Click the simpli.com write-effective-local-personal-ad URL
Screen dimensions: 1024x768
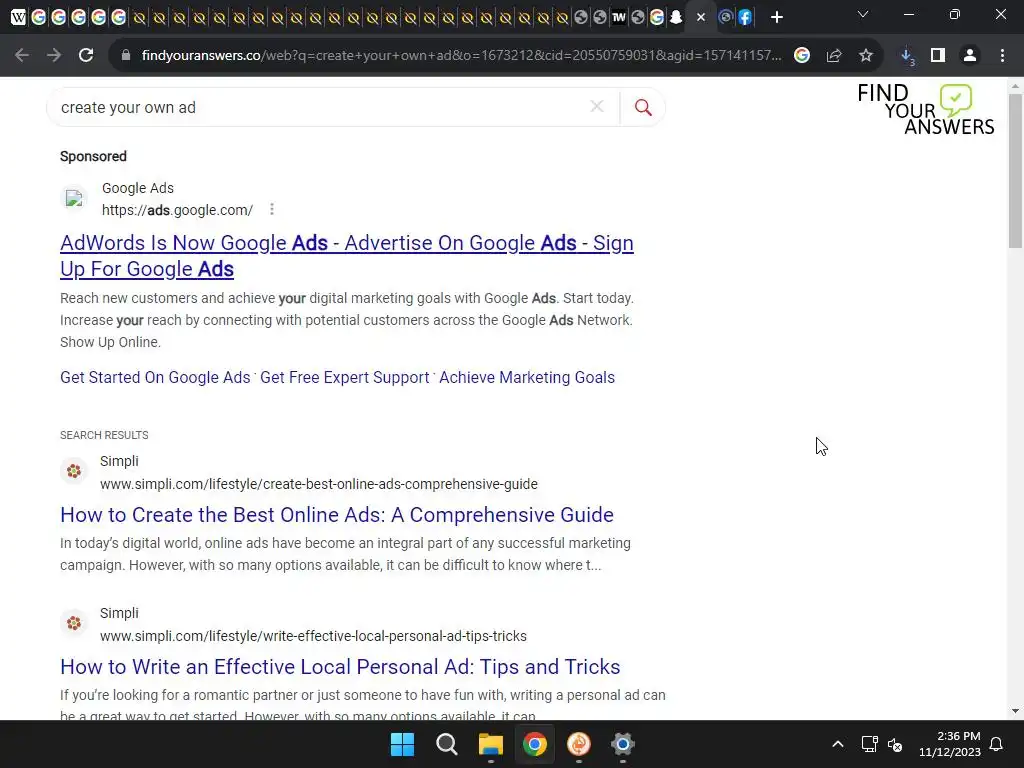(x=313, y=636)
